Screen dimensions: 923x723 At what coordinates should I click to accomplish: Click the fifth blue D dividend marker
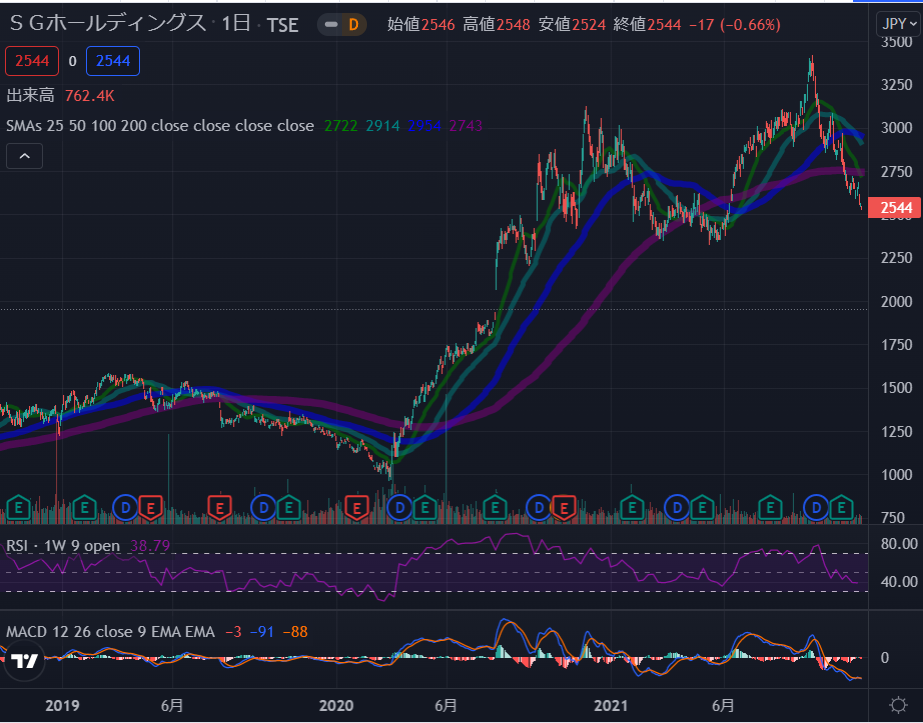point(676,508)
